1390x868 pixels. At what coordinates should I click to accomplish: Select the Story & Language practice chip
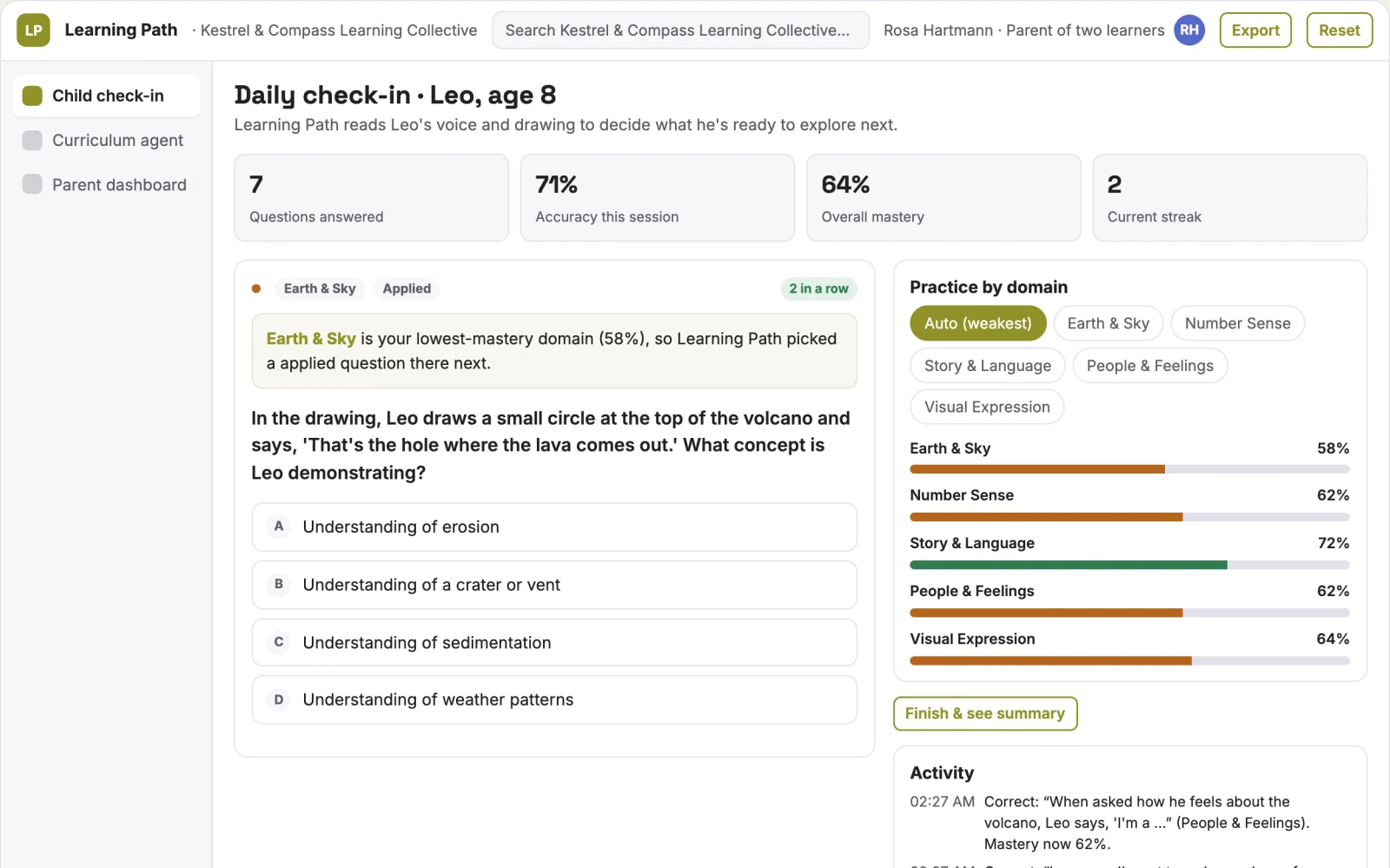(x=988, y=366)
